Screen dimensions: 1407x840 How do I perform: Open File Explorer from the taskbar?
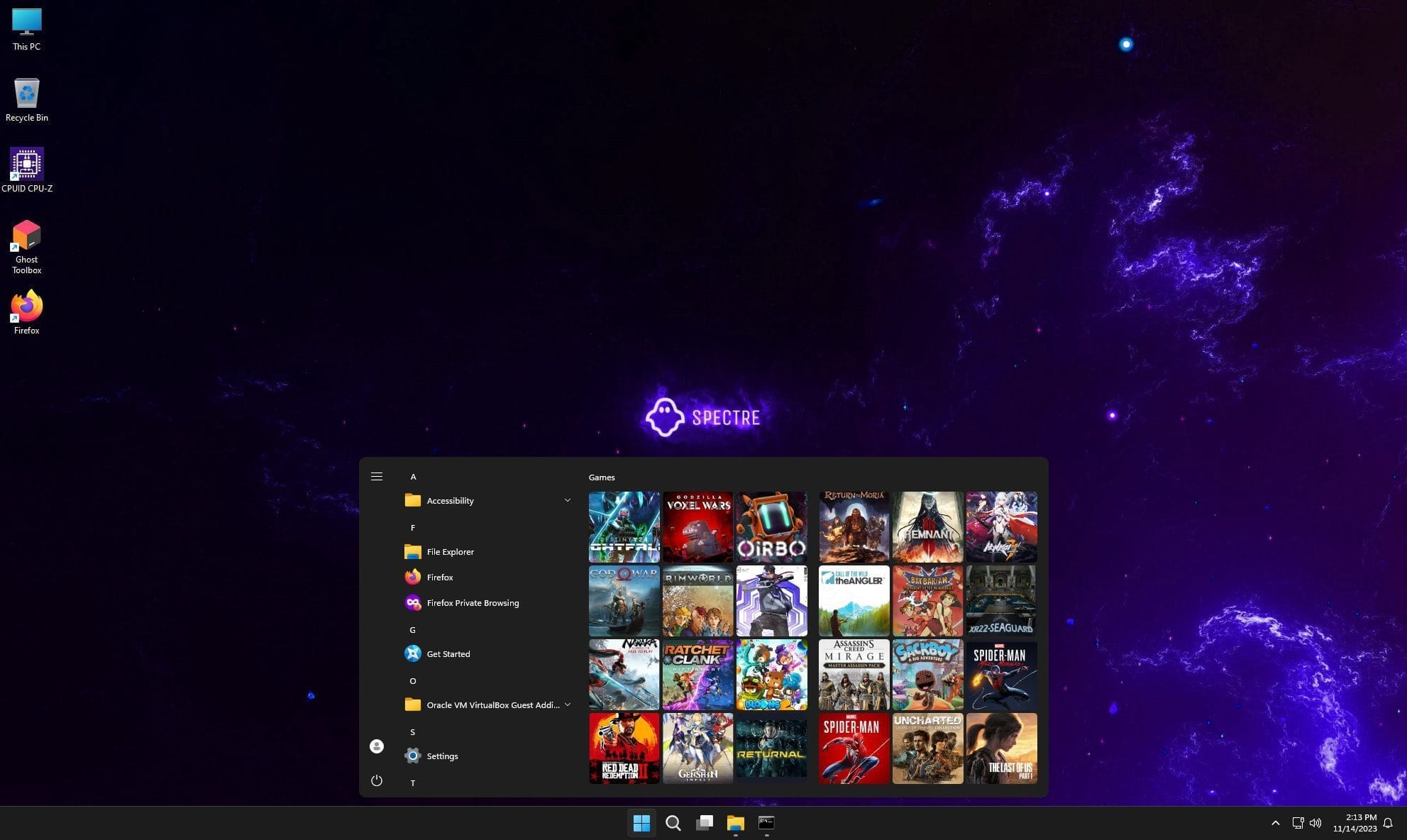[x=736, y=823]
